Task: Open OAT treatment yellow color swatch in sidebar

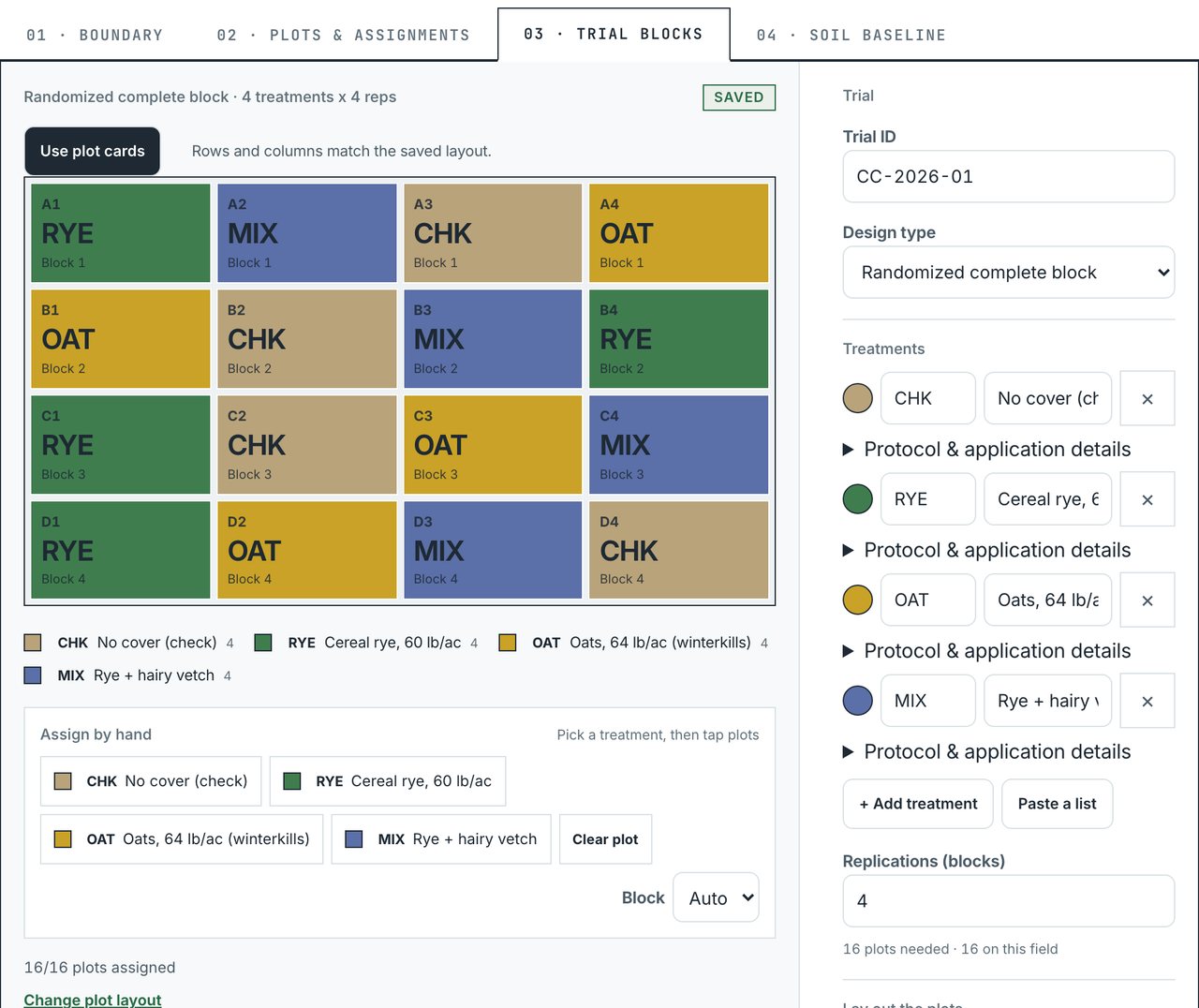Action: 858,600
